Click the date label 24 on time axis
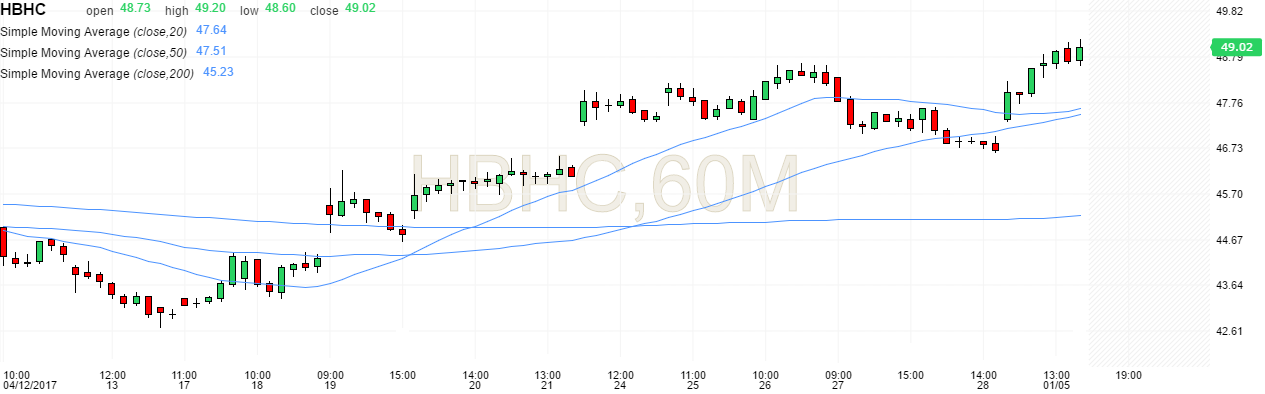 pos(620,385)
